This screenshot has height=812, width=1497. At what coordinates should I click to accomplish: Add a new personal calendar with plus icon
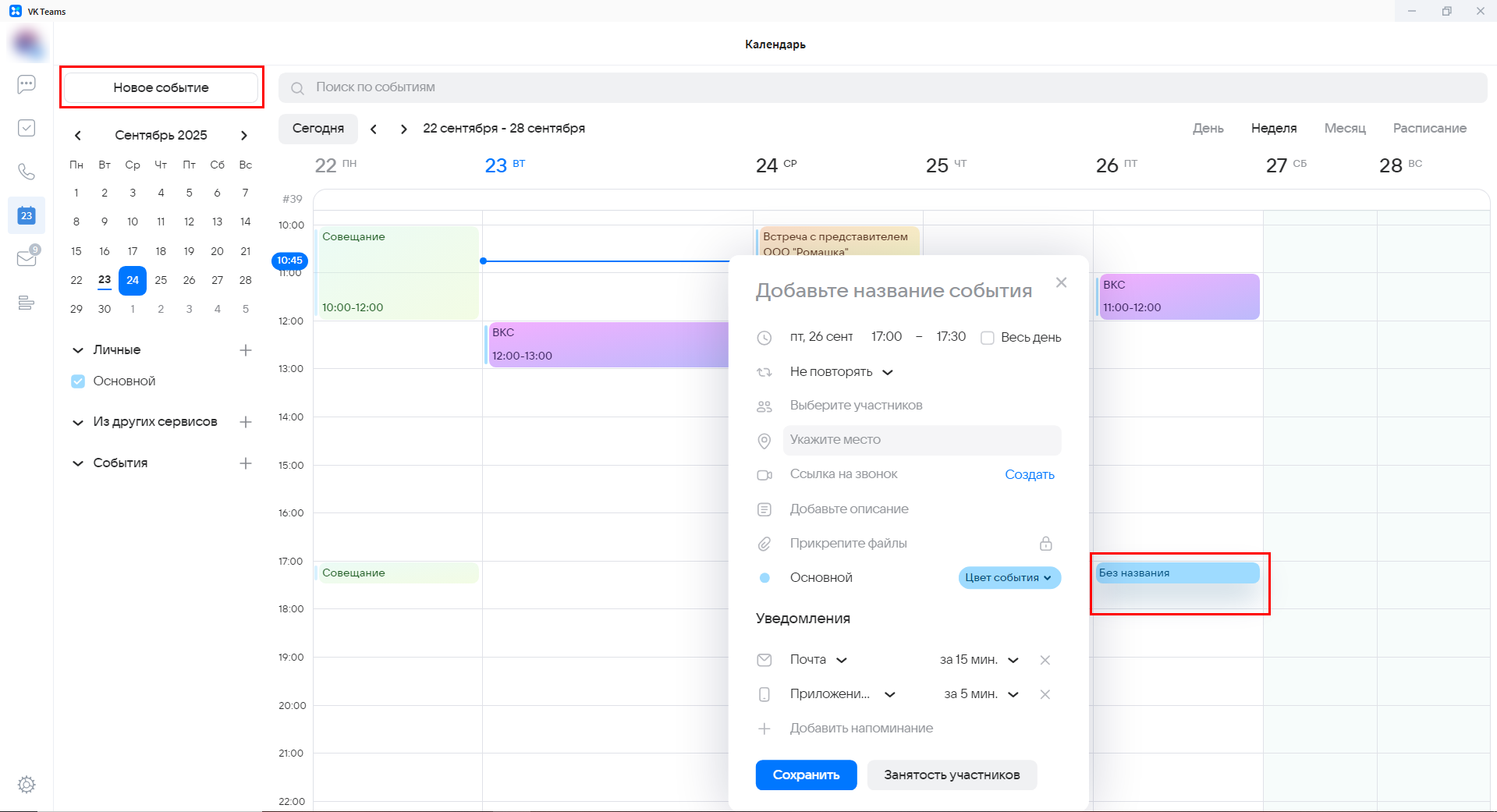(x=246, y=350)
